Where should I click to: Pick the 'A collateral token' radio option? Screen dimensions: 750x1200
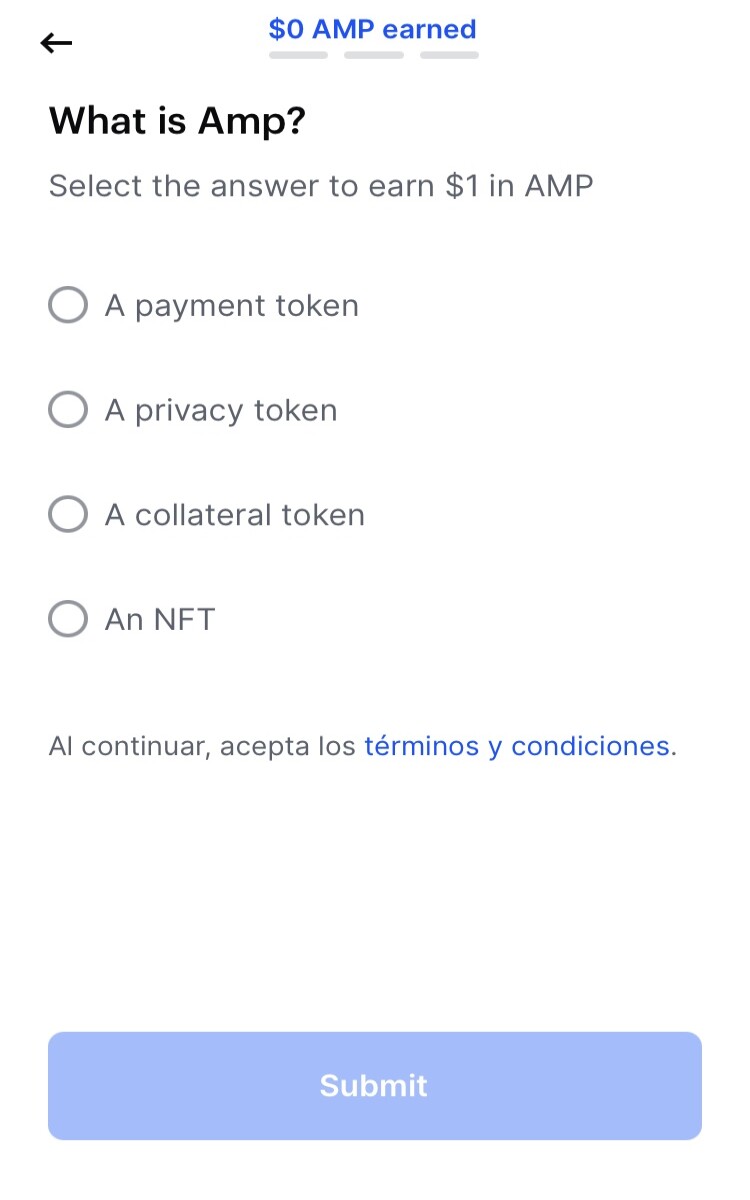click(68, 515)
